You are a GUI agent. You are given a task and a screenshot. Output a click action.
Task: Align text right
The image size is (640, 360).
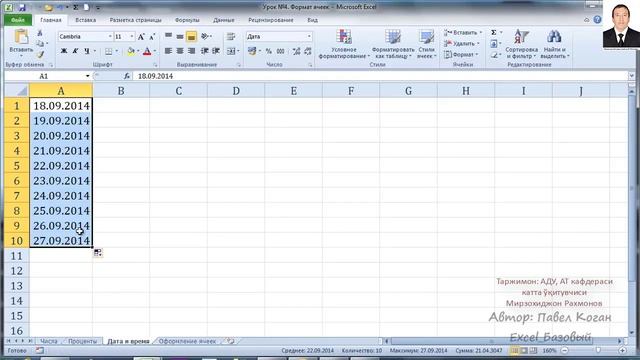(191, 51)
